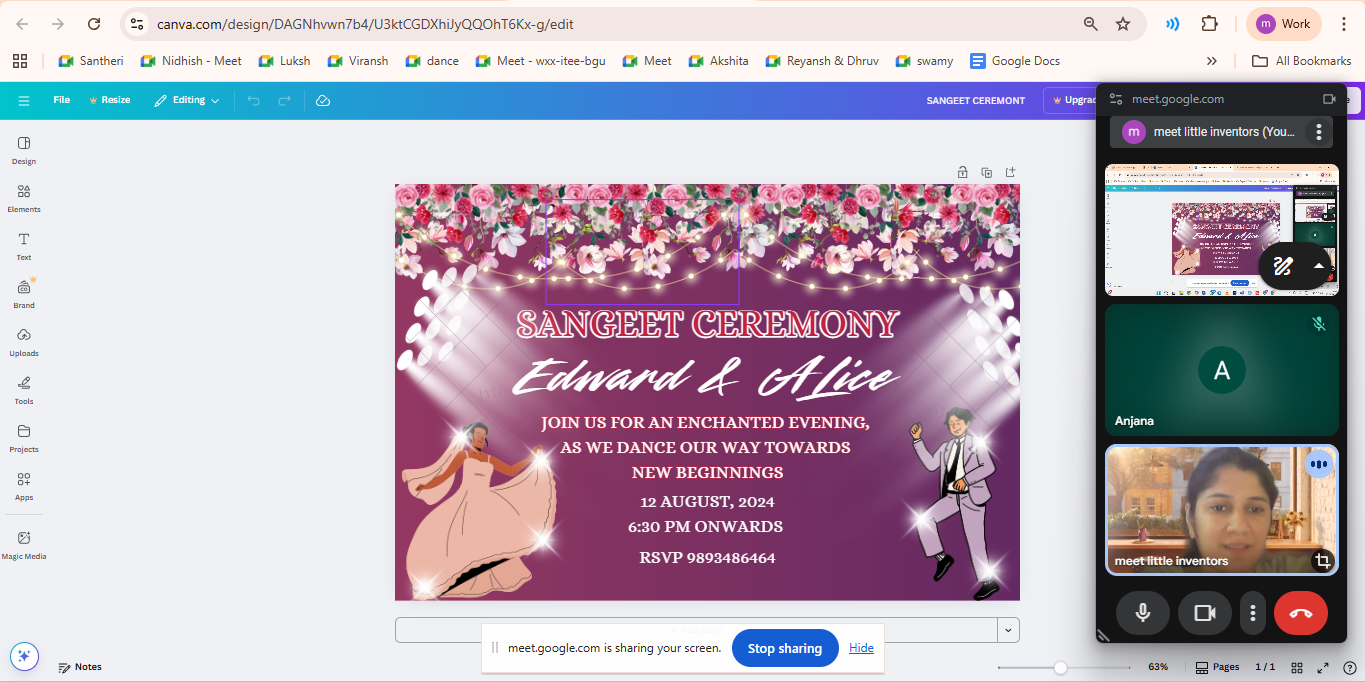
Task: End the Meet call with red button
Action: click(1301, 613)
